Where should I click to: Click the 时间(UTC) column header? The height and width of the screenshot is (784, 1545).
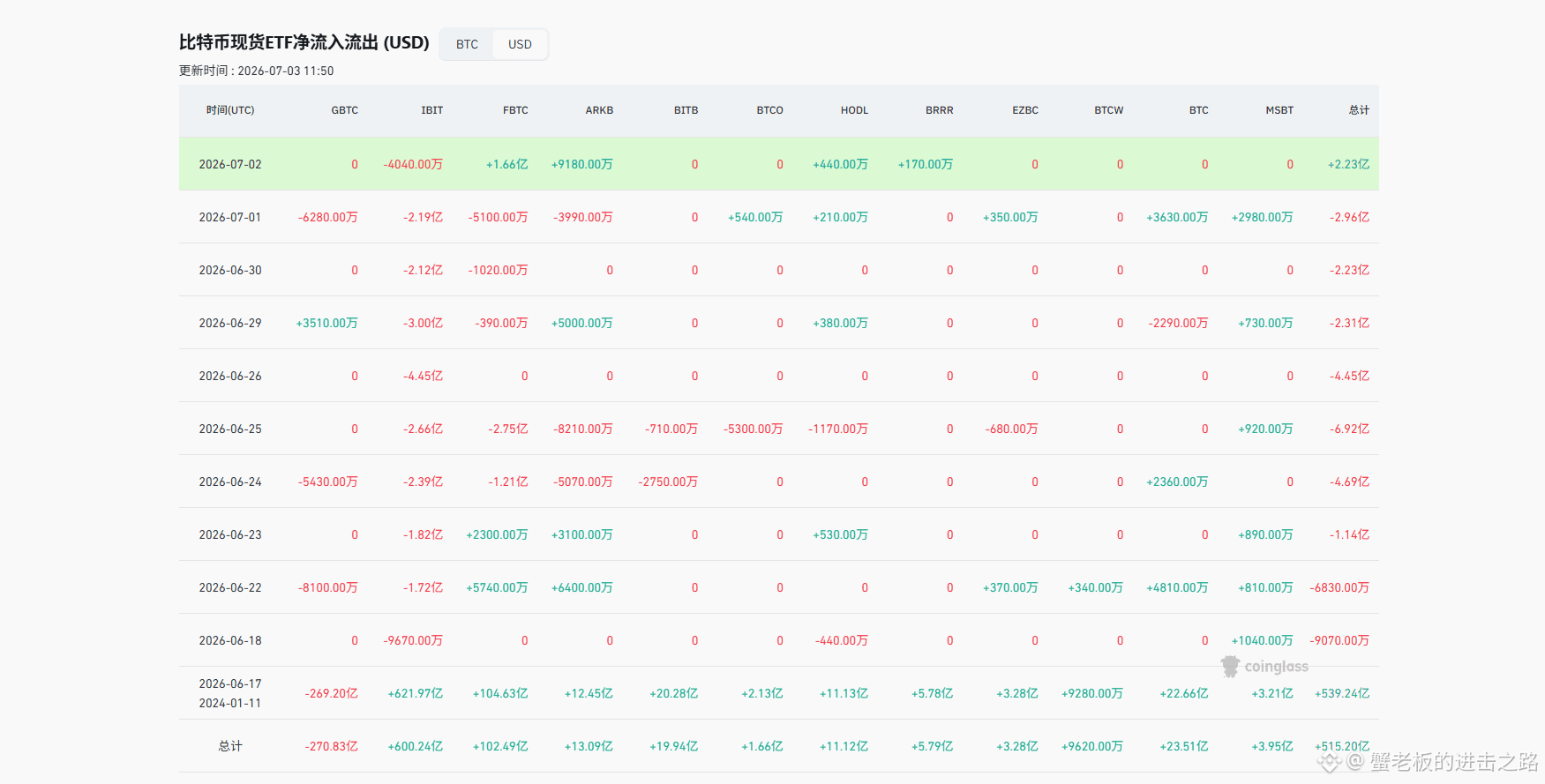[x=230, y=110]
